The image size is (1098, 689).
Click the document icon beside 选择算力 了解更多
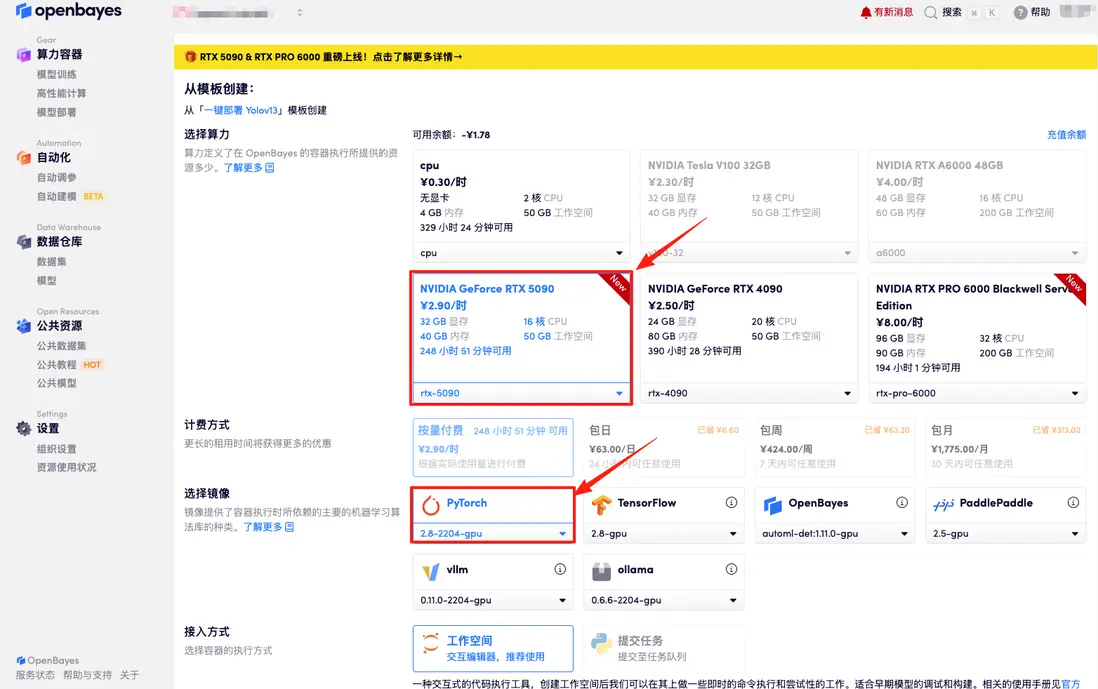(x=270, y=168)
